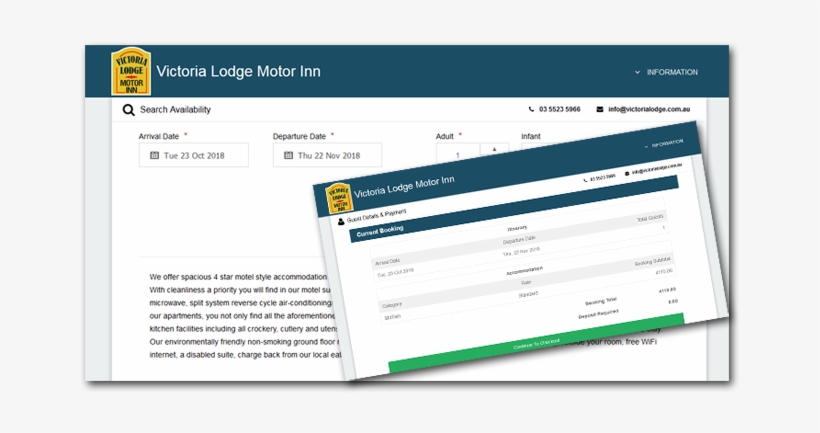Open the info@victorialodge.com.au email link in back window
Image resolution: width=820 pixels, height=433 pixels.
[x=649, y=109]
